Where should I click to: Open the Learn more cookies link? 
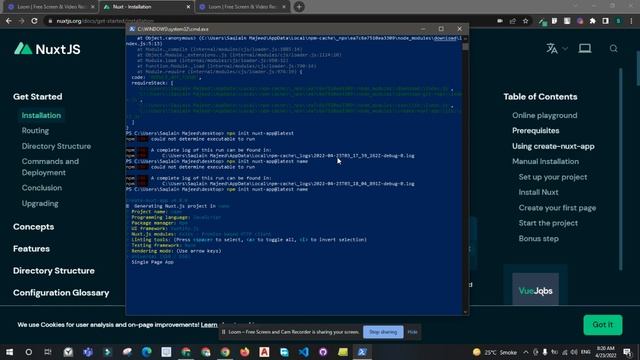coord(209,325)
